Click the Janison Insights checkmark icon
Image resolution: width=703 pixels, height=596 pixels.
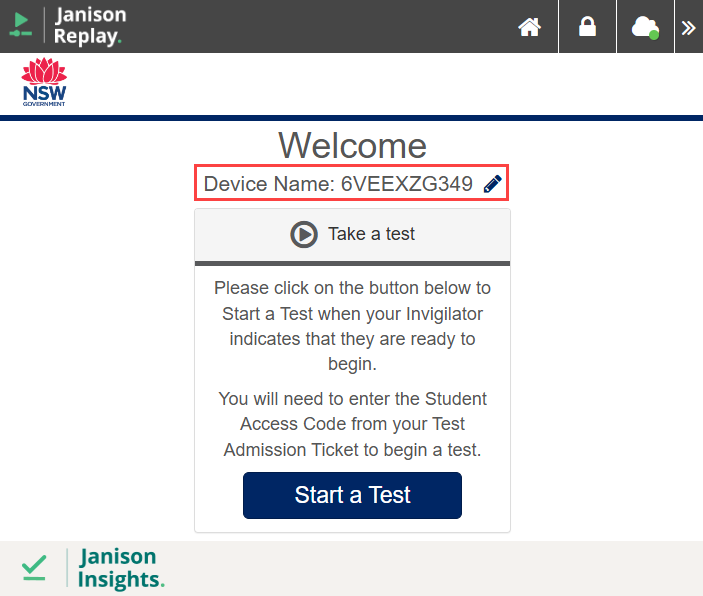(34, 567)
